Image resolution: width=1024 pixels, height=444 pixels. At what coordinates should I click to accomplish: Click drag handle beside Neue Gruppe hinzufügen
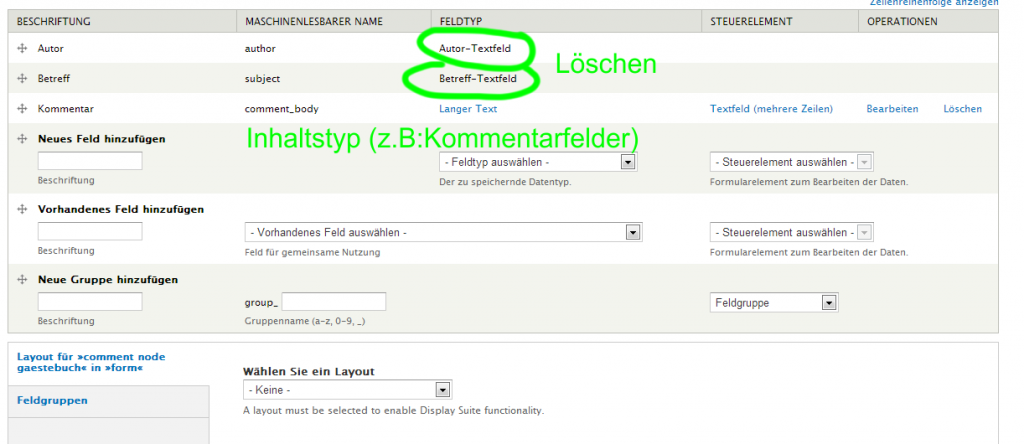[22, 280]
